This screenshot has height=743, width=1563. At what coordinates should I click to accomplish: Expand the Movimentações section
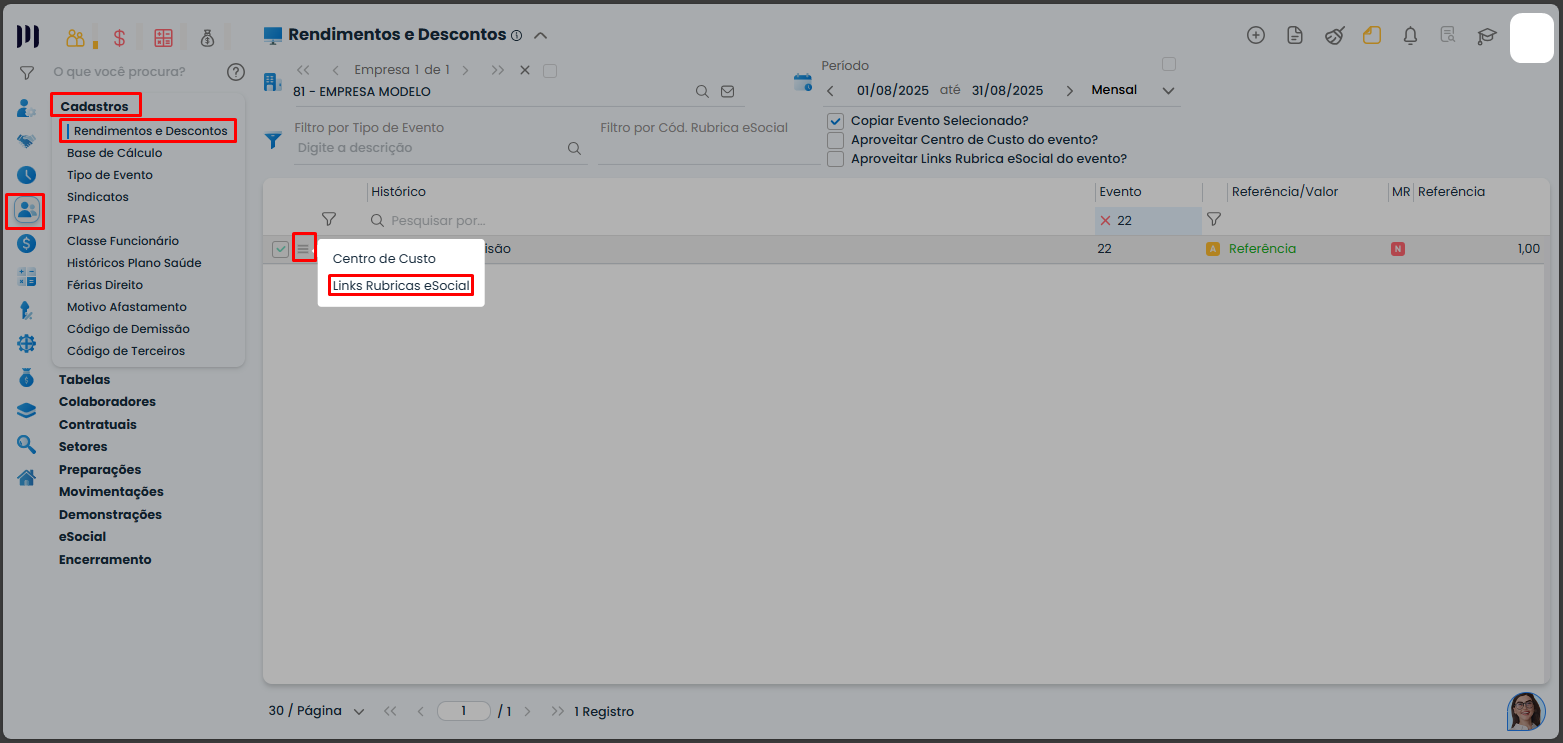coord(111,491)
